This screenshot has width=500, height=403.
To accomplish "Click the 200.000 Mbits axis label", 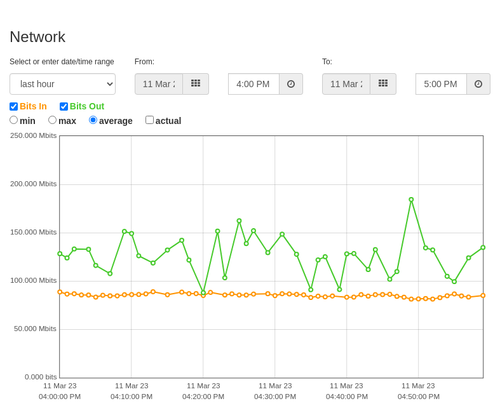I will (x=33, y=184).
